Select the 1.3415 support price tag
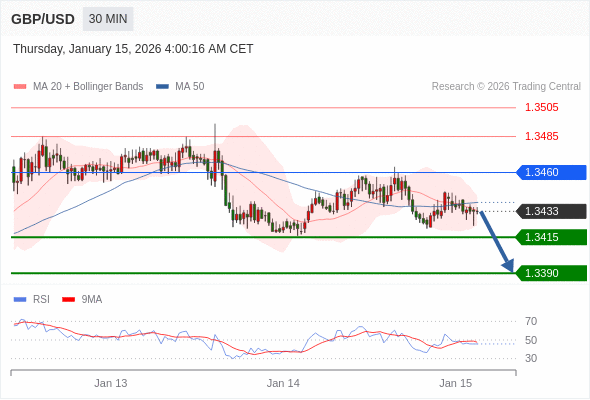Screen dimensions: 590x400 (x=552, y=237)
